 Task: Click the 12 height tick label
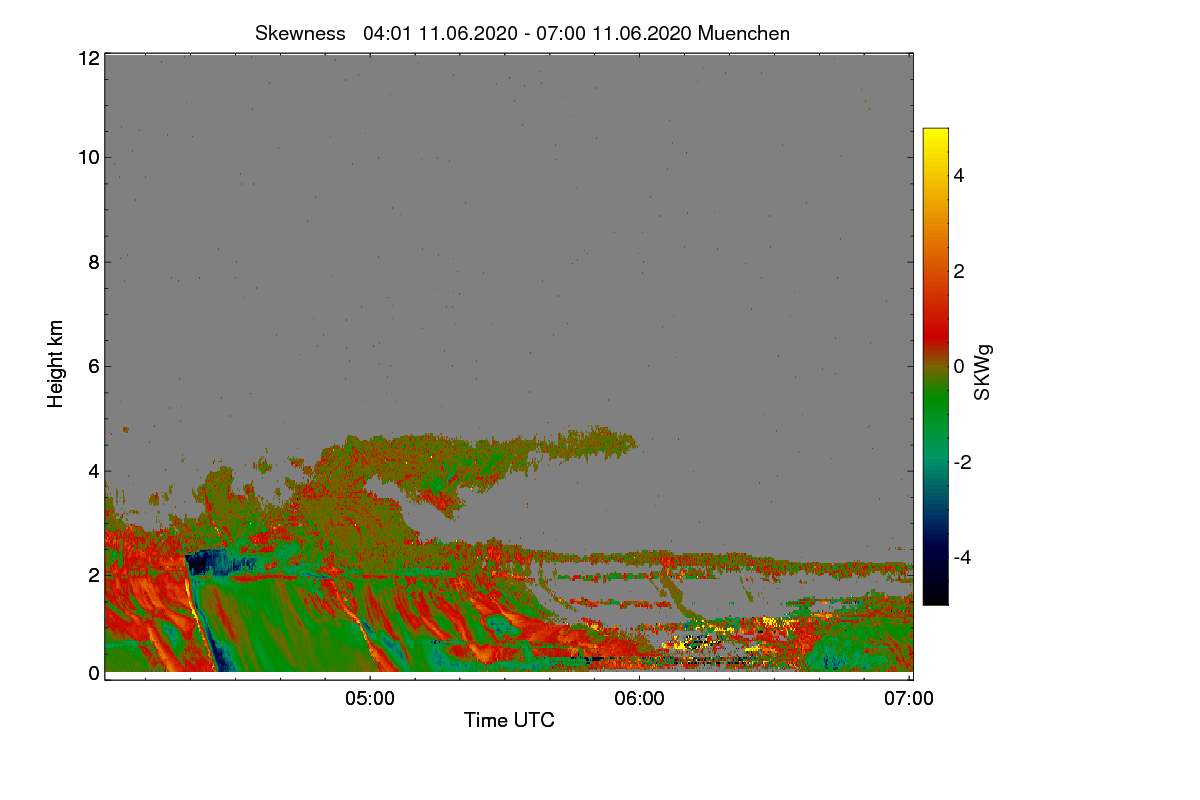pos(88,58)
